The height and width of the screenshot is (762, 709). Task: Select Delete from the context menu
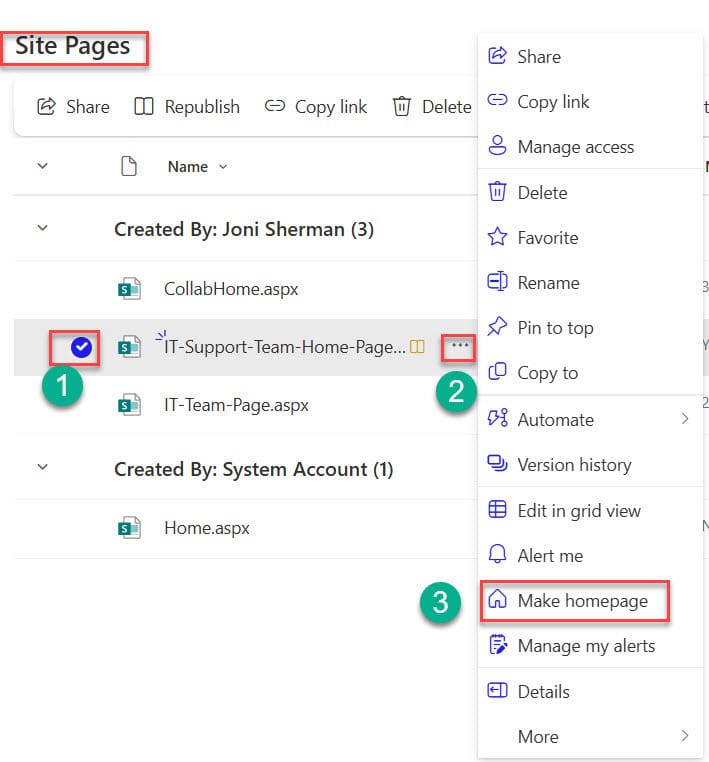(x=590, y=192)
